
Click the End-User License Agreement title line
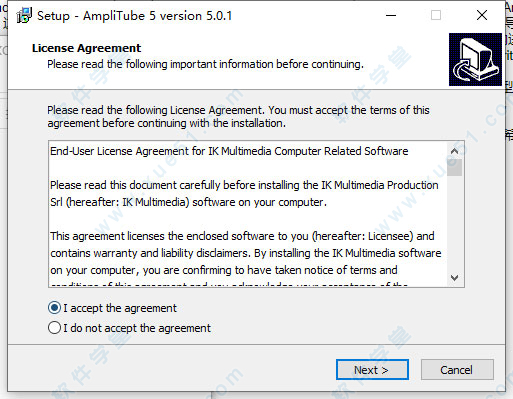229,151
